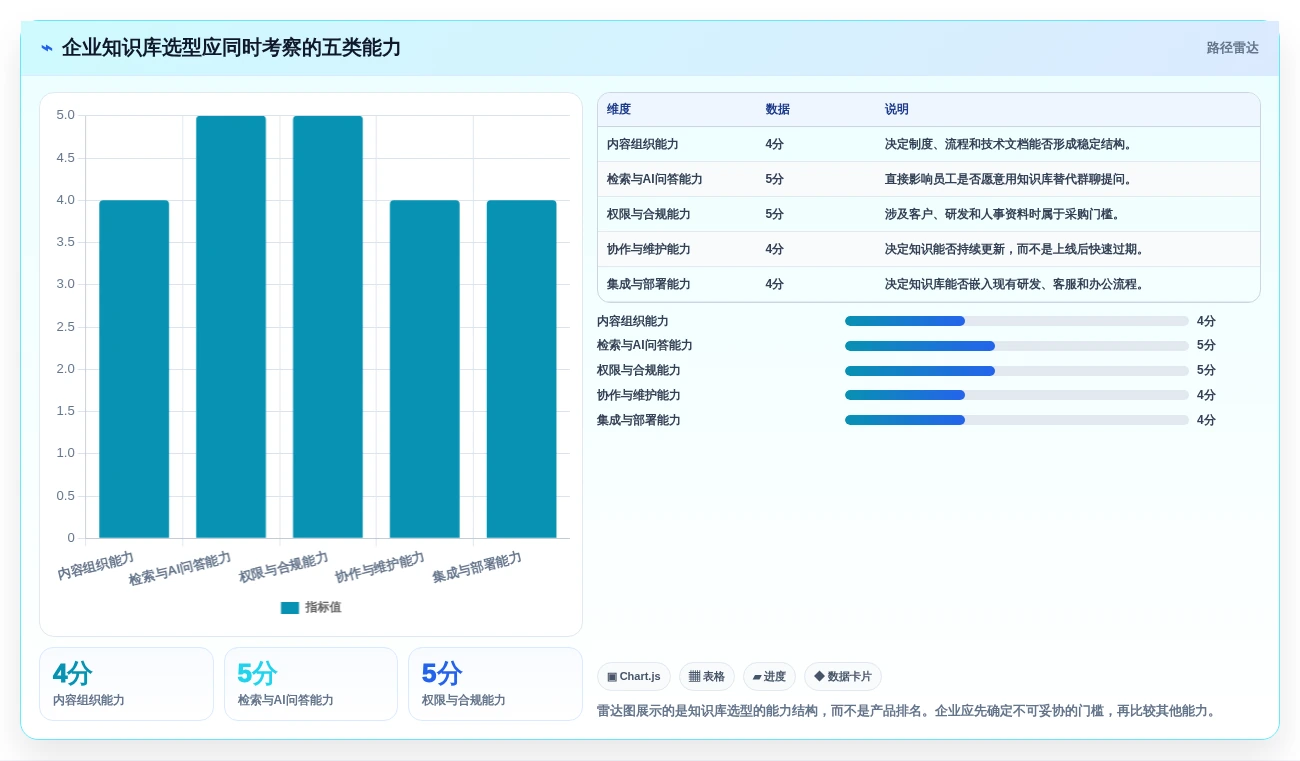Screen dimensions: 1300x761
Task: Open the 4分 内容组织能力 data card
Action: pos(126,684)
